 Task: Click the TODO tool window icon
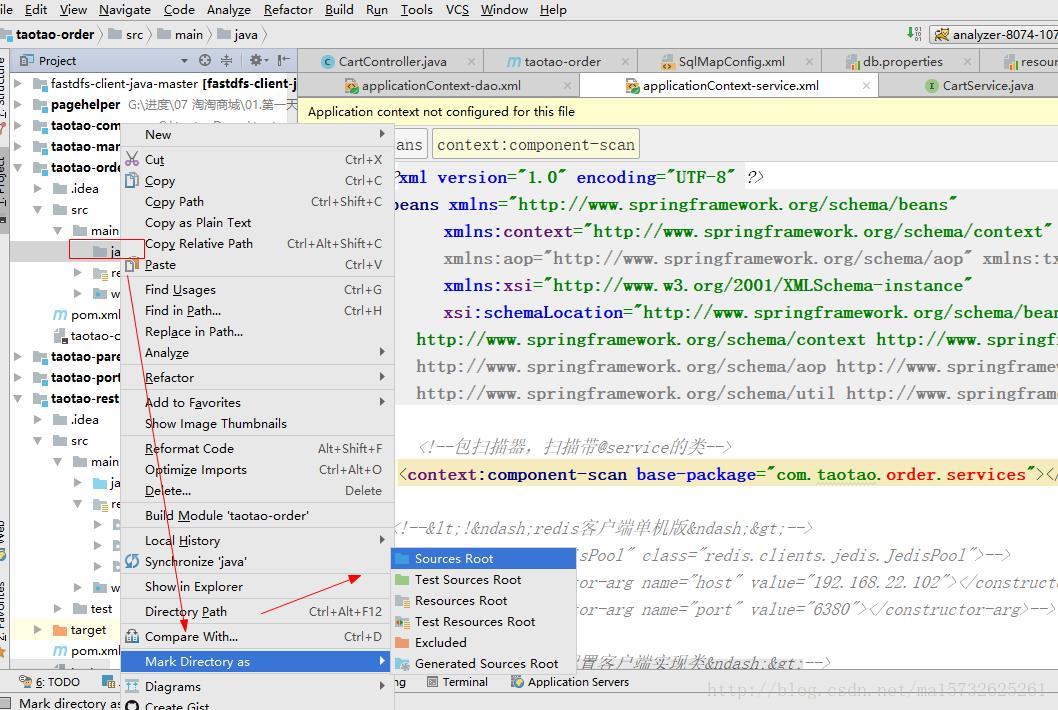[x=26, y=682]
